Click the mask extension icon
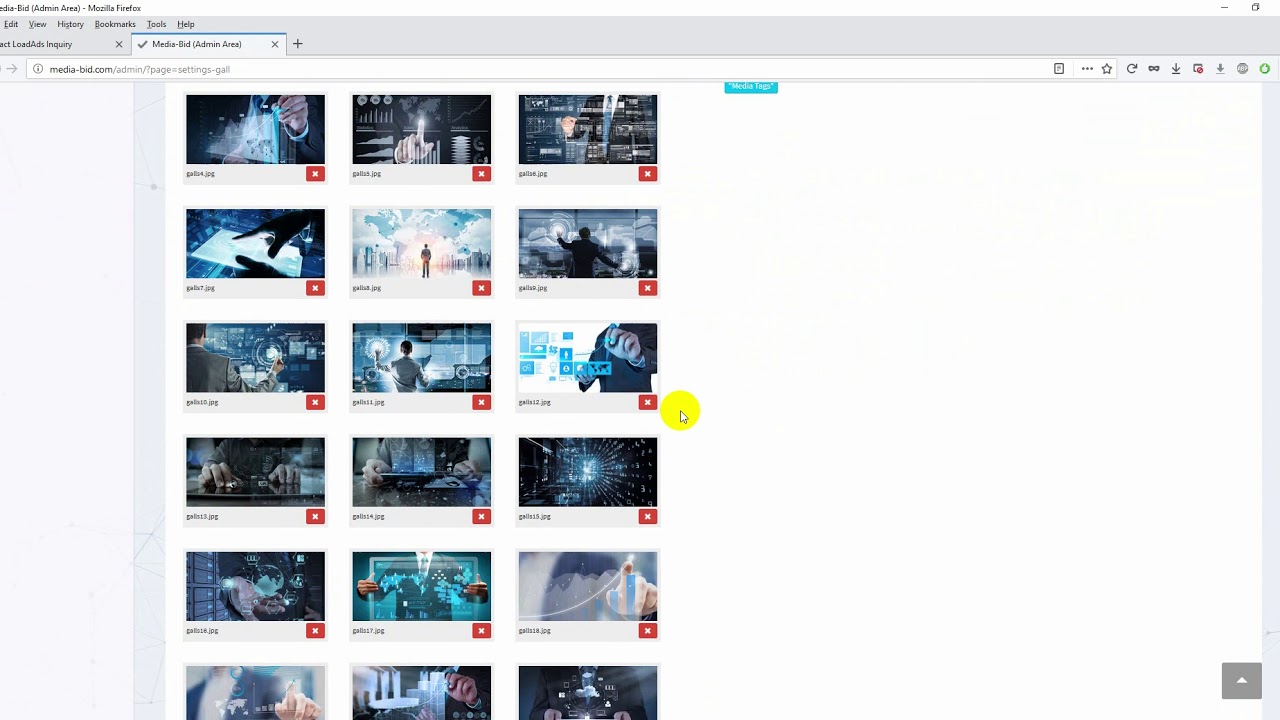Viewport: 1280px width, 720px height. (1154, 69)
